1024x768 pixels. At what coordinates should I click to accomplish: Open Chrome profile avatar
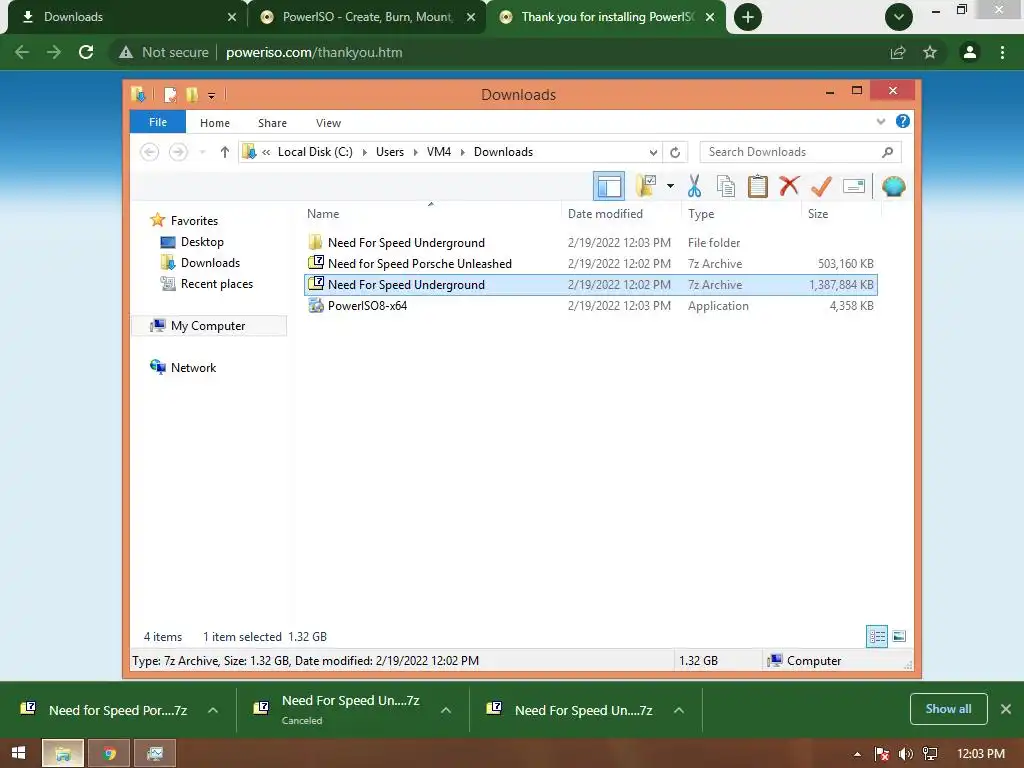click(x=970, y=52)
